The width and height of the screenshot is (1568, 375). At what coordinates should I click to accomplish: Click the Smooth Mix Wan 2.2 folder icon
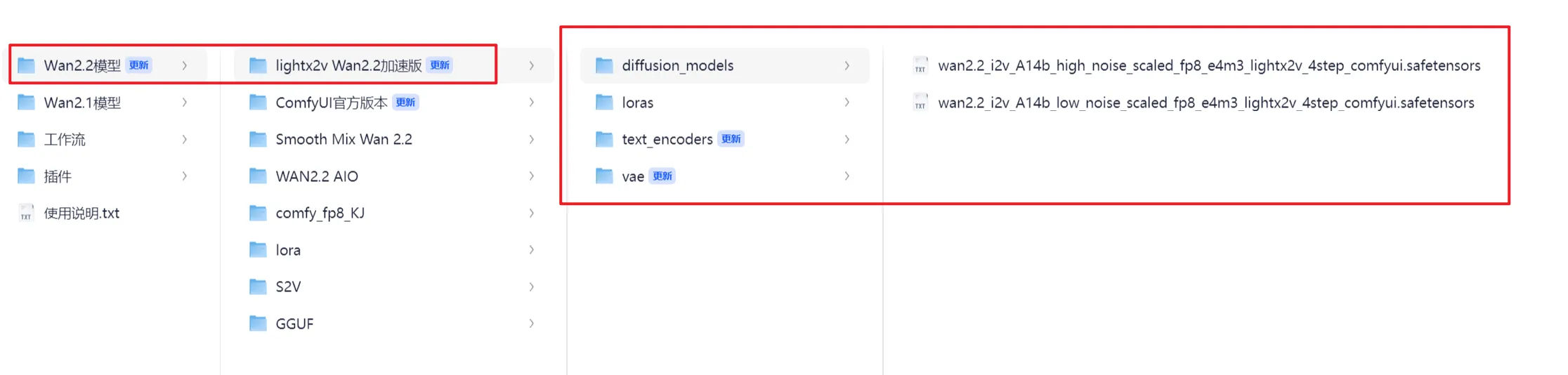click(258, 139)
